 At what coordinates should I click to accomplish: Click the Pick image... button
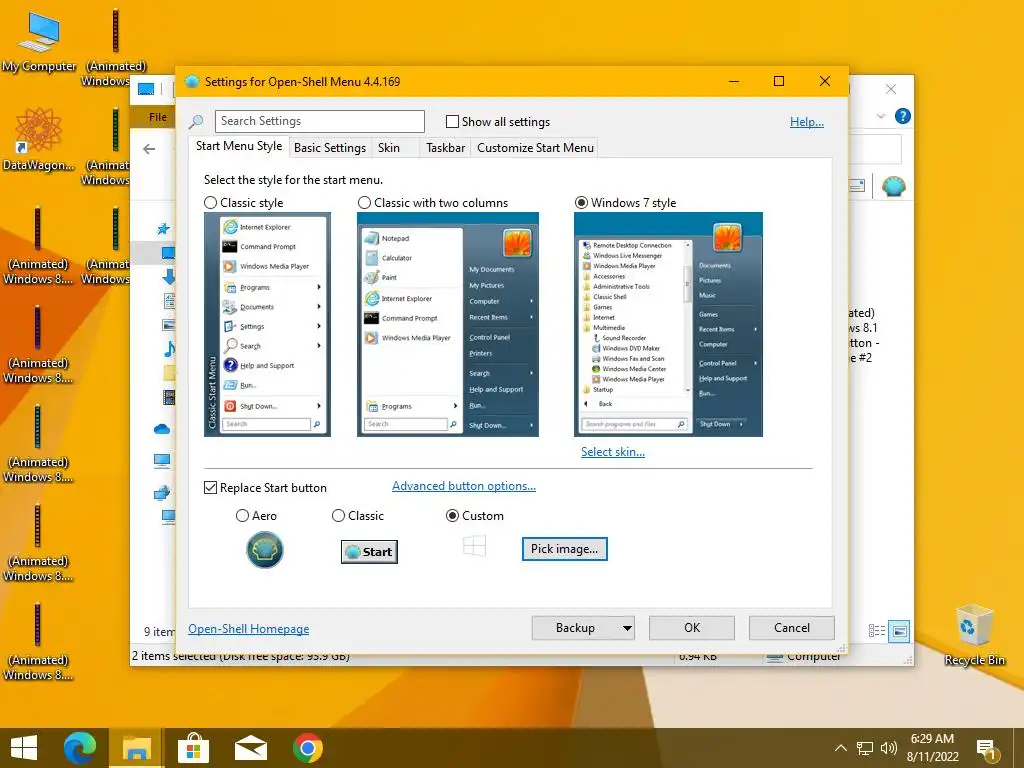tap(564, 549)
